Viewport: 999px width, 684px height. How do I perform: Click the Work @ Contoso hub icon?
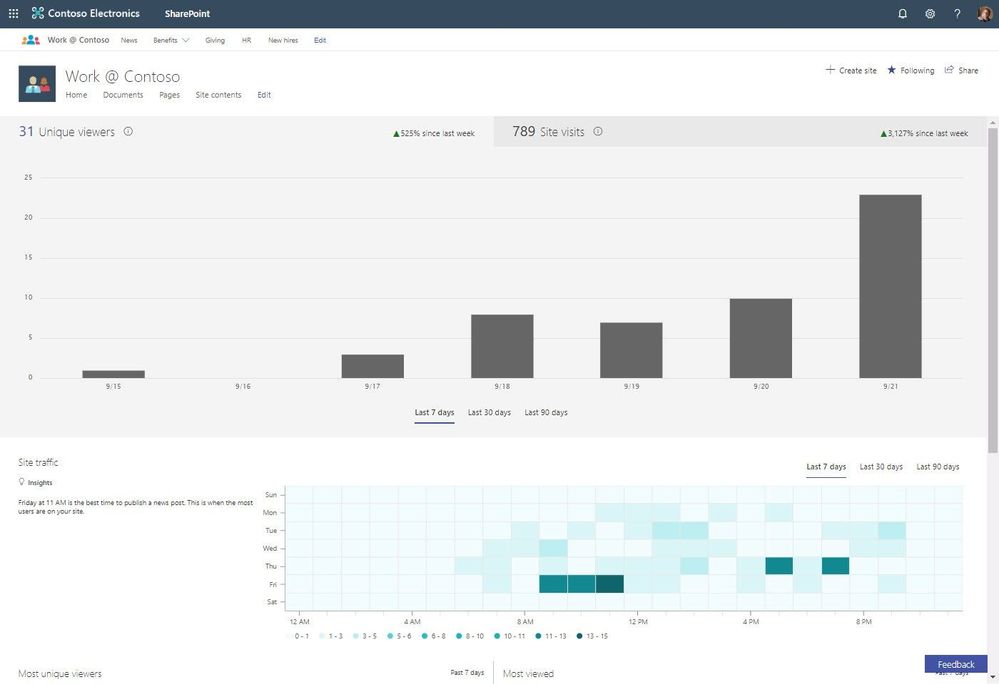pos(31,40)
